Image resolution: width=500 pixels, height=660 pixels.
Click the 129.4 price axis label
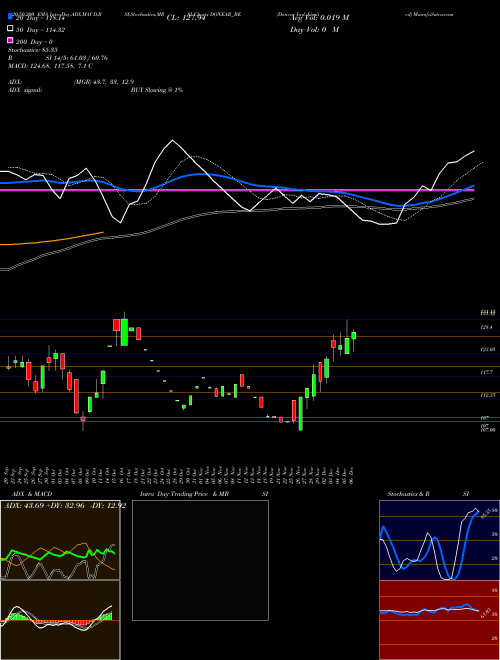click(489, 327)
